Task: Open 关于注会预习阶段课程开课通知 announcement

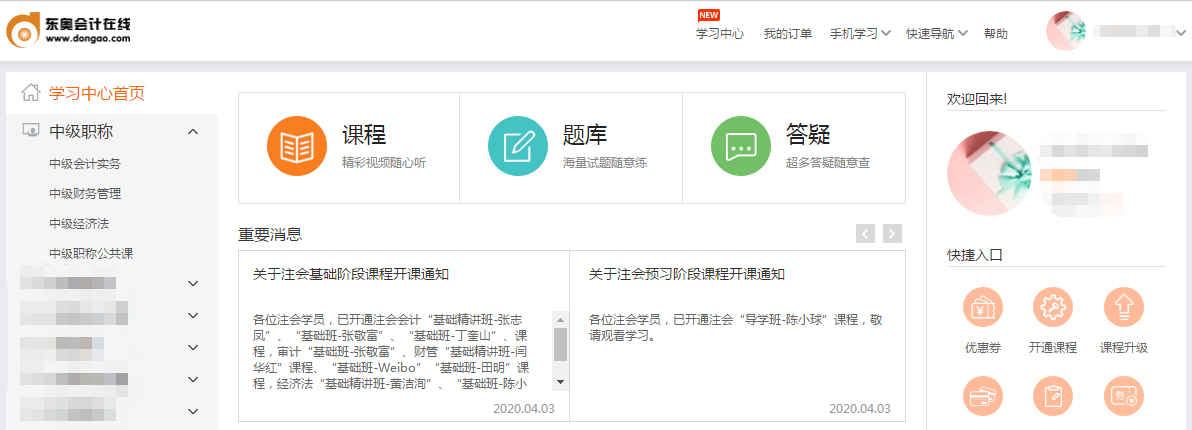Action: [x=687, y=274]
